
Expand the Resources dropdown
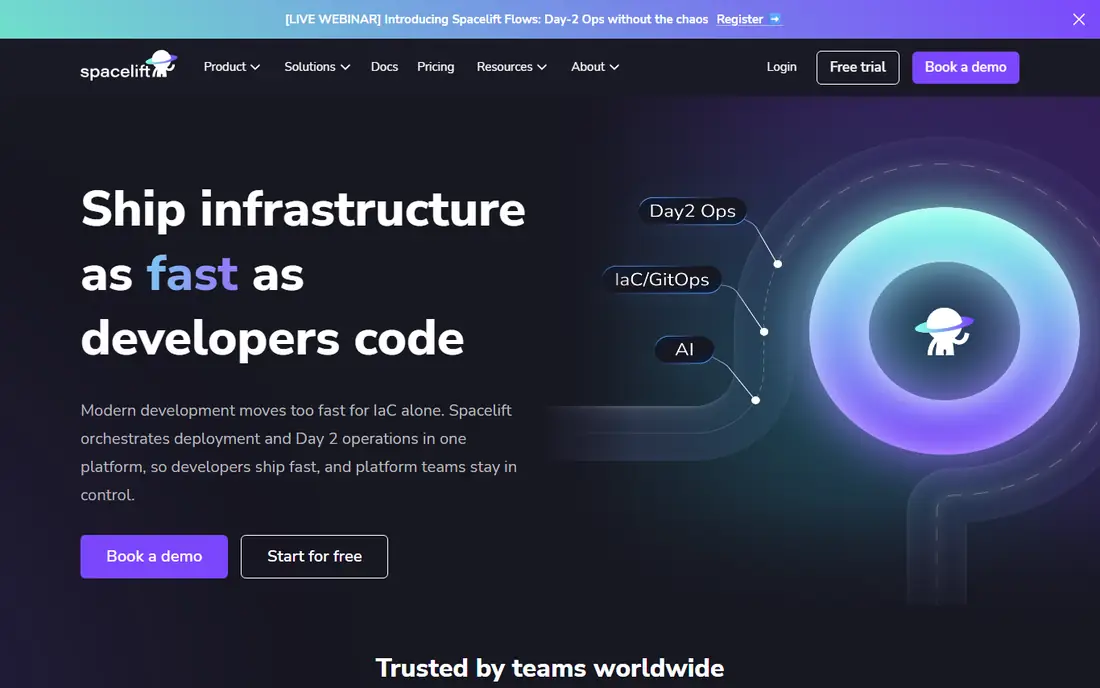[x=511, y=67]
